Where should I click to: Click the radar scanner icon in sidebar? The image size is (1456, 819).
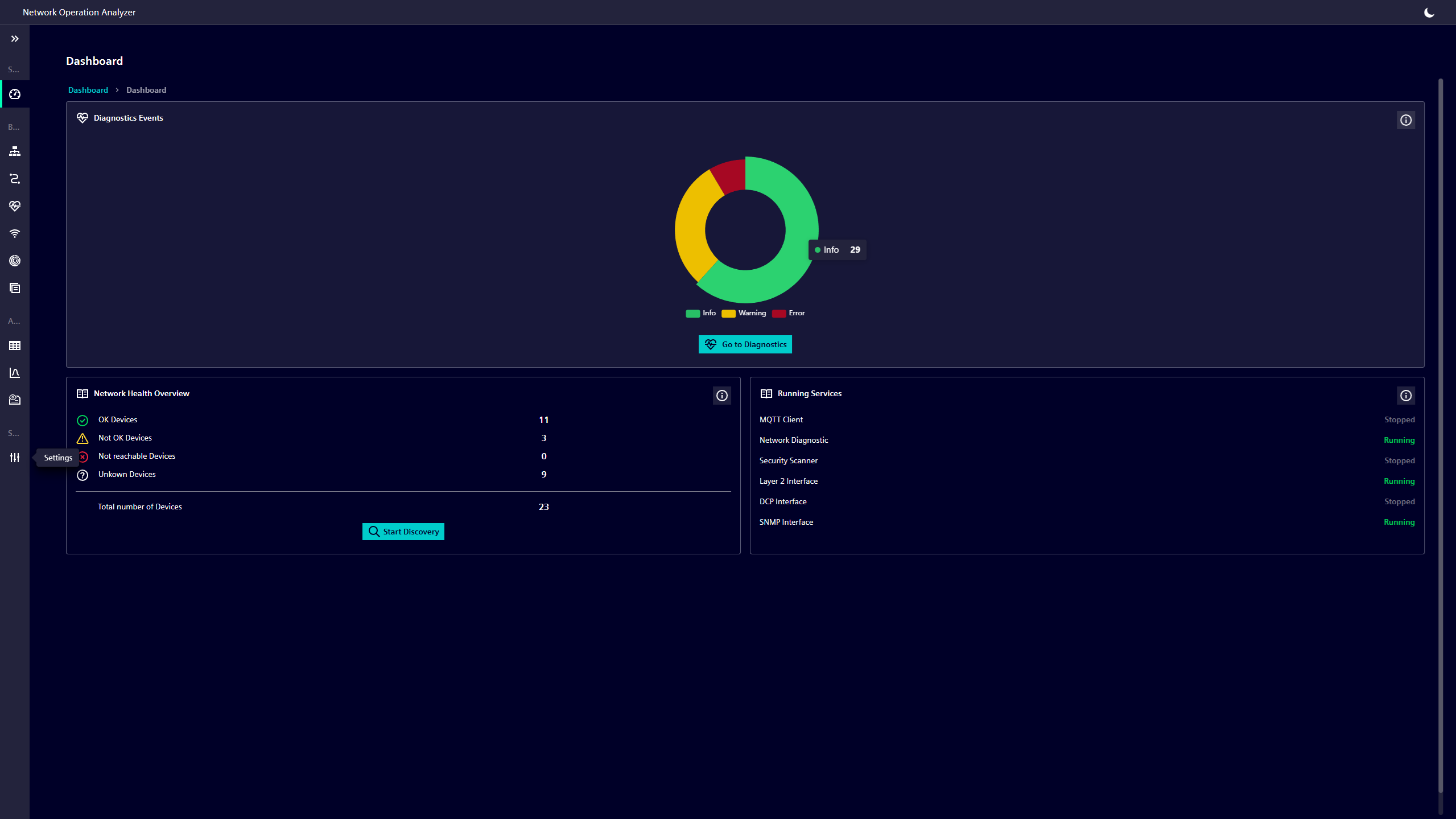(x=15, y=261)
